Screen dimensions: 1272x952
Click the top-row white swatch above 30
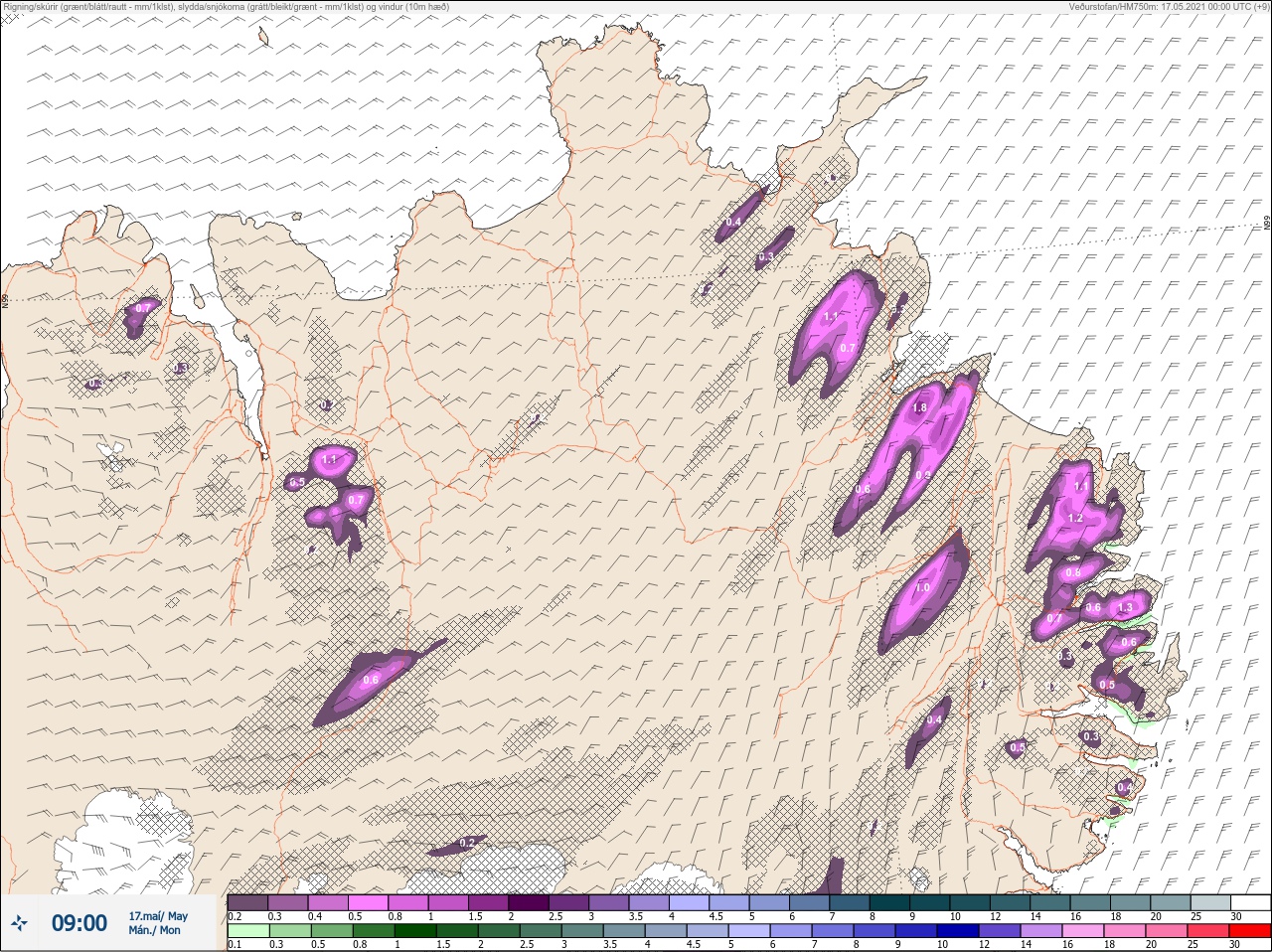1251,903
